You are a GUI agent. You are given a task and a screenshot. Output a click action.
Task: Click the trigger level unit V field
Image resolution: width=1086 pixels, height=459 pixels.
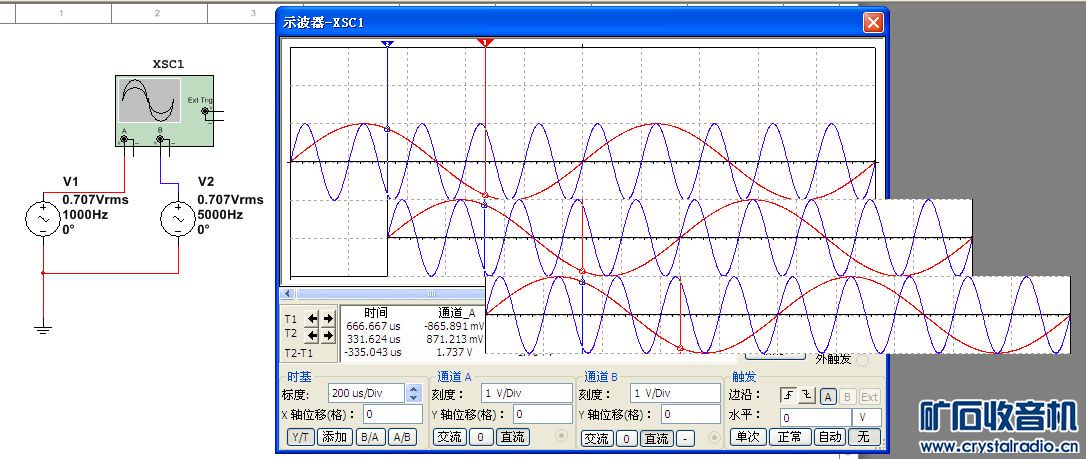tap(866, 417)
